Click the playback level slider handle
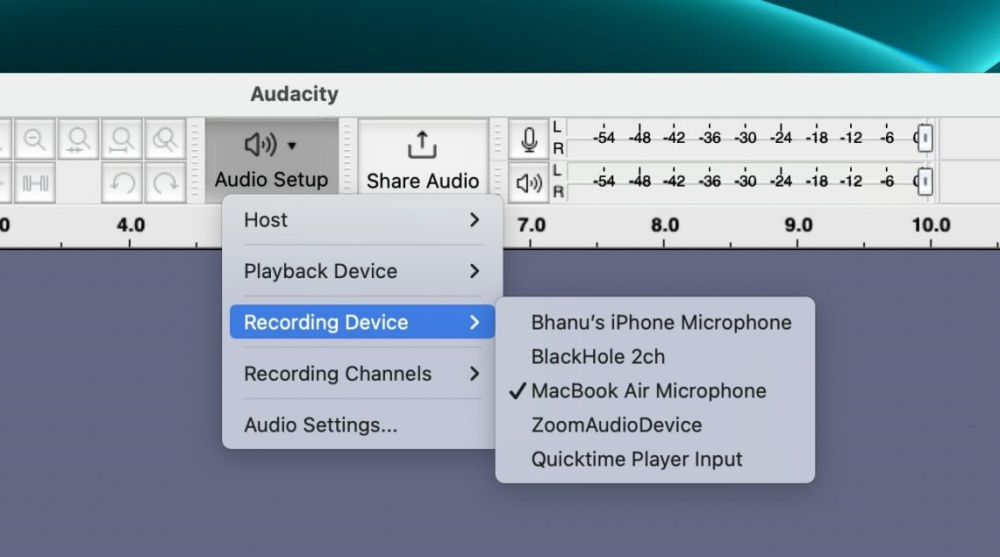The height and width of the screenshot is (557, 1000). click(925, 182)
